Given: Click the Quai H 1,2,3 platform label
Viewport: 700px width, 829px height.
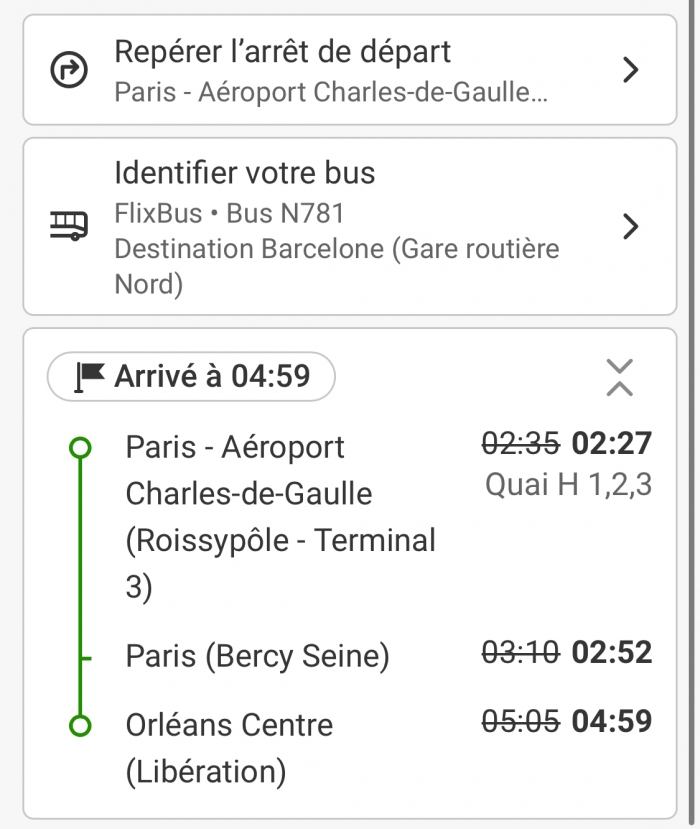Looking at the screenshot, I should [568, 485].
